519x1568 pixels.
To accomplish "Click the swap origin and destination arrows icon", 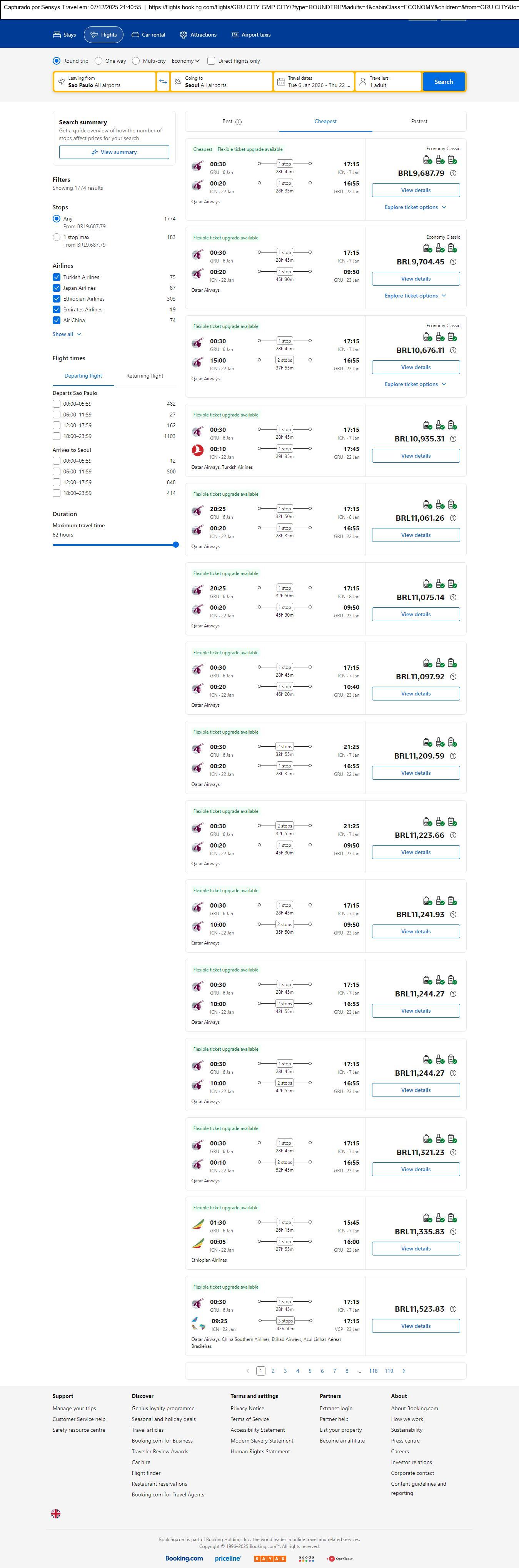I will (x=163, y=82).
